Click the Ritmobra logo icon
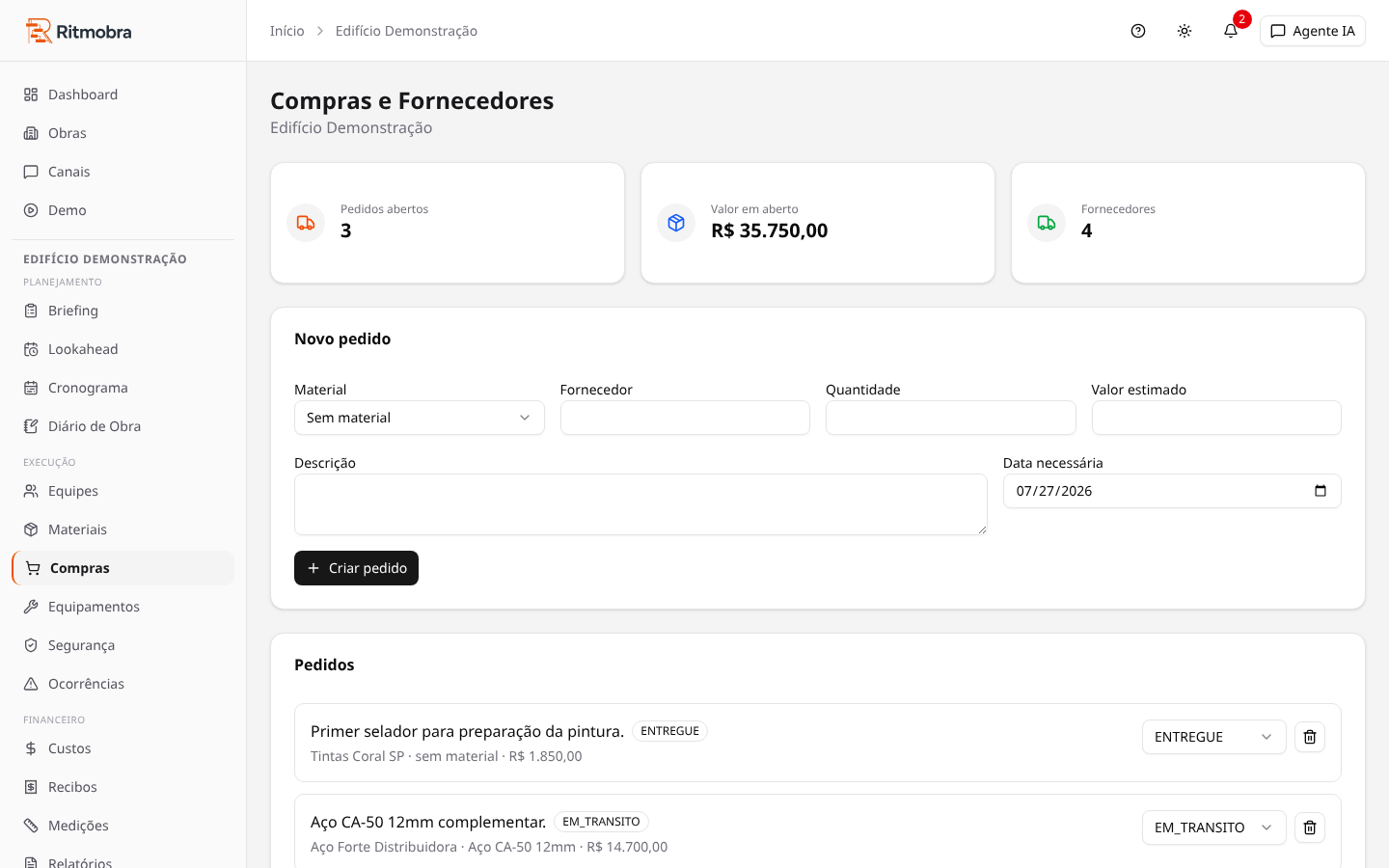The height and width of the screenshot is (868, 1389). point(39,31)
